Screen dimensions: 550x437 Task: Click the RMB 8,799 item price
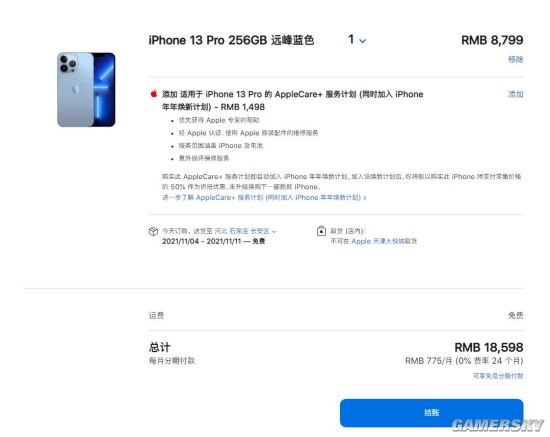[x=492, y=40]
